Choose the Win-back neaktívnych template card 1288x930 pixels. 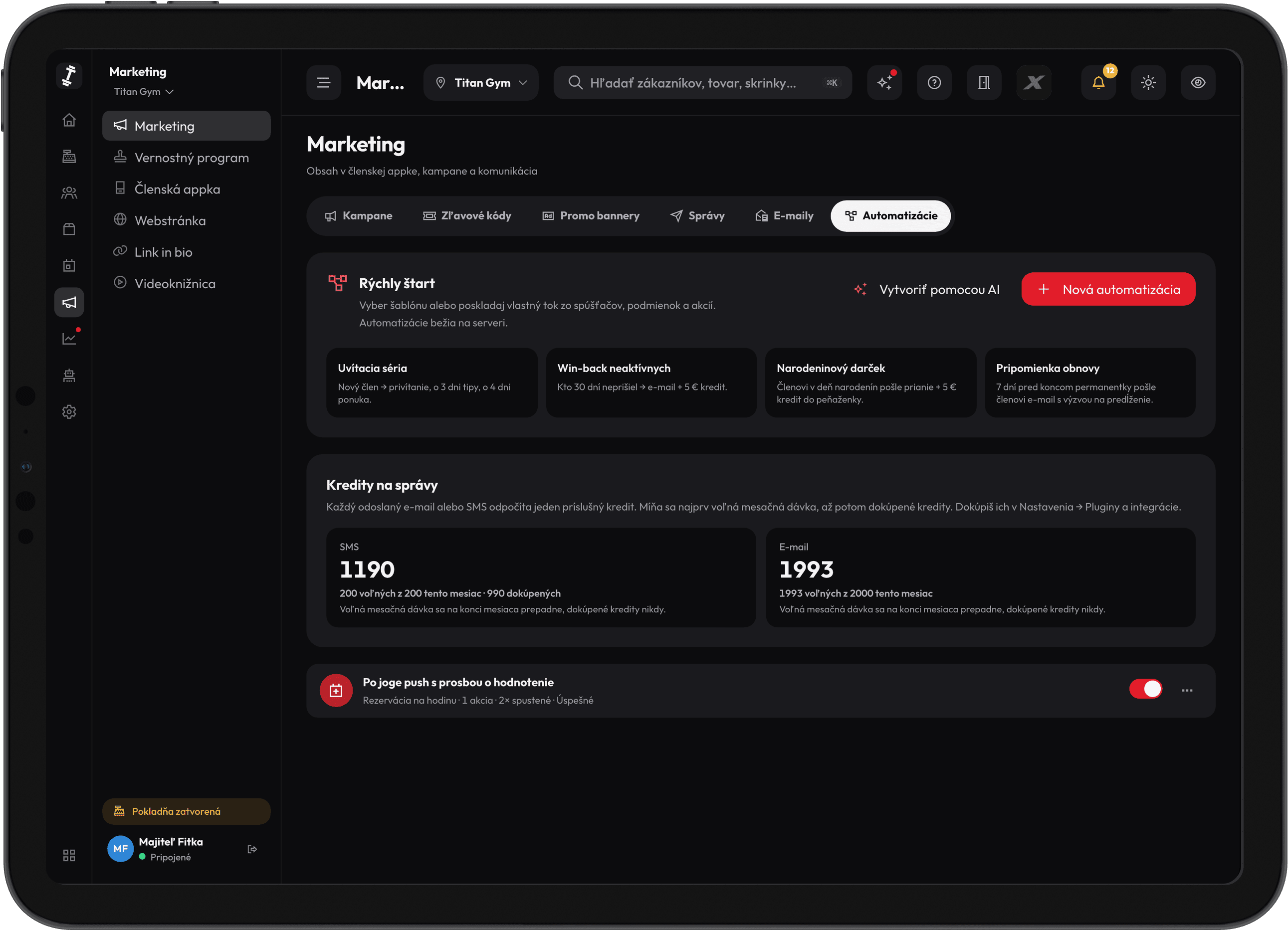651,382
